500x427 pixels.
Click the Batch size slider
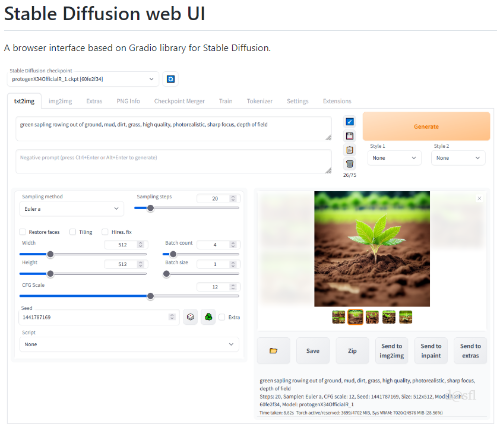point(201,274)
